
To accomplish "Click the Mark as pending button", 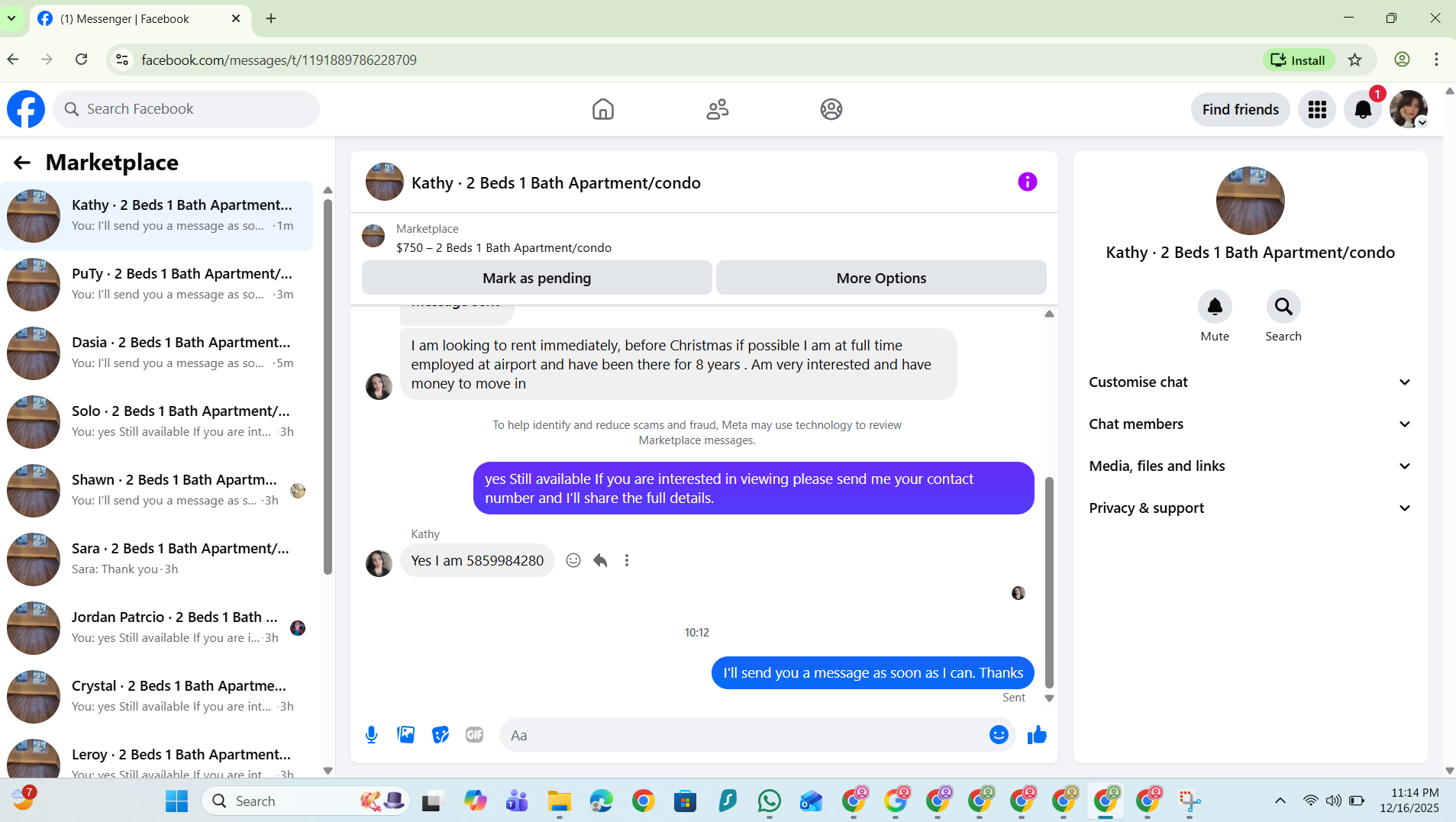I will (x=537, y=278).
